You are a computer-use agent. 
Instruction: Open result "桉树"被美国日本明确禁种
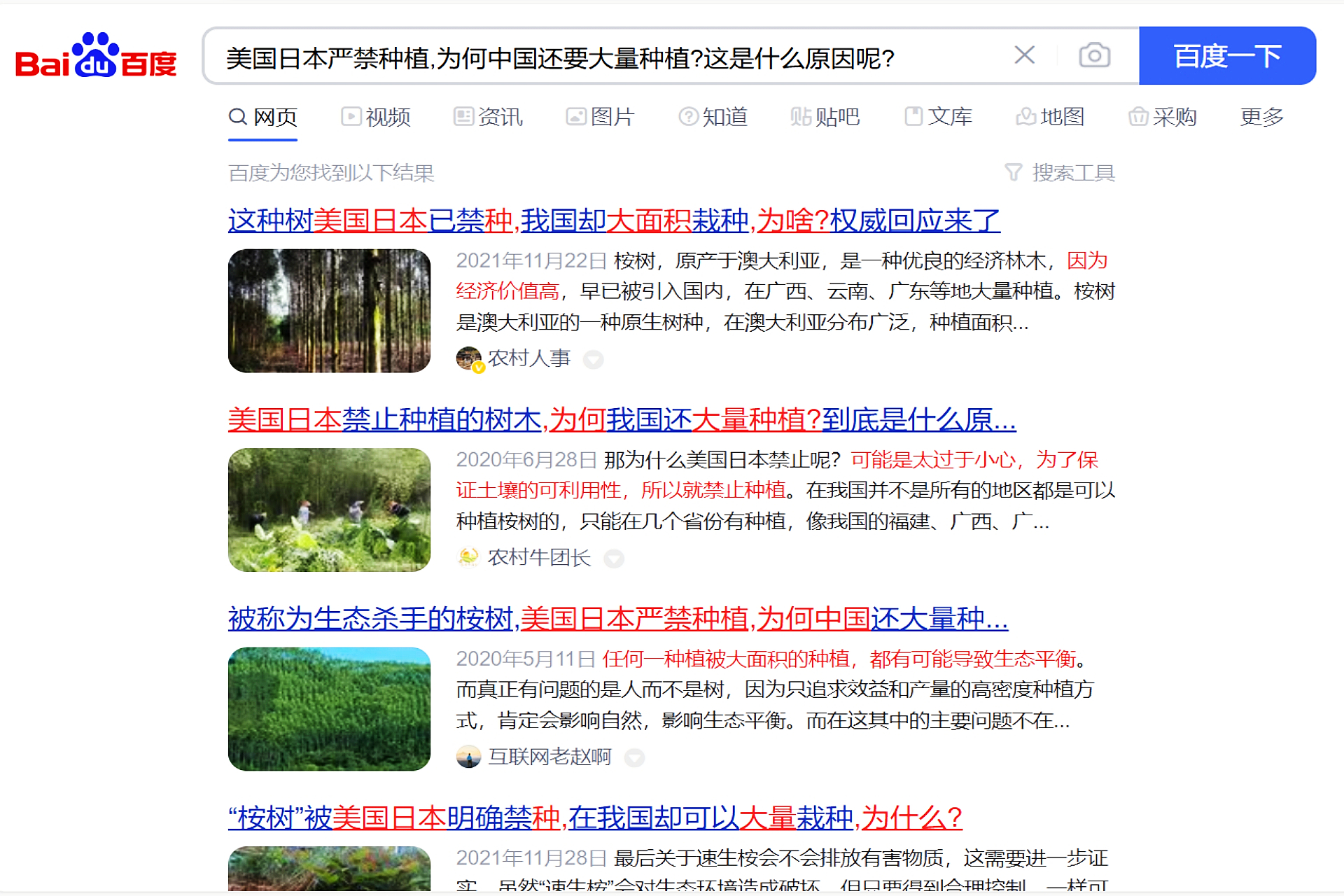click(595, 818)
